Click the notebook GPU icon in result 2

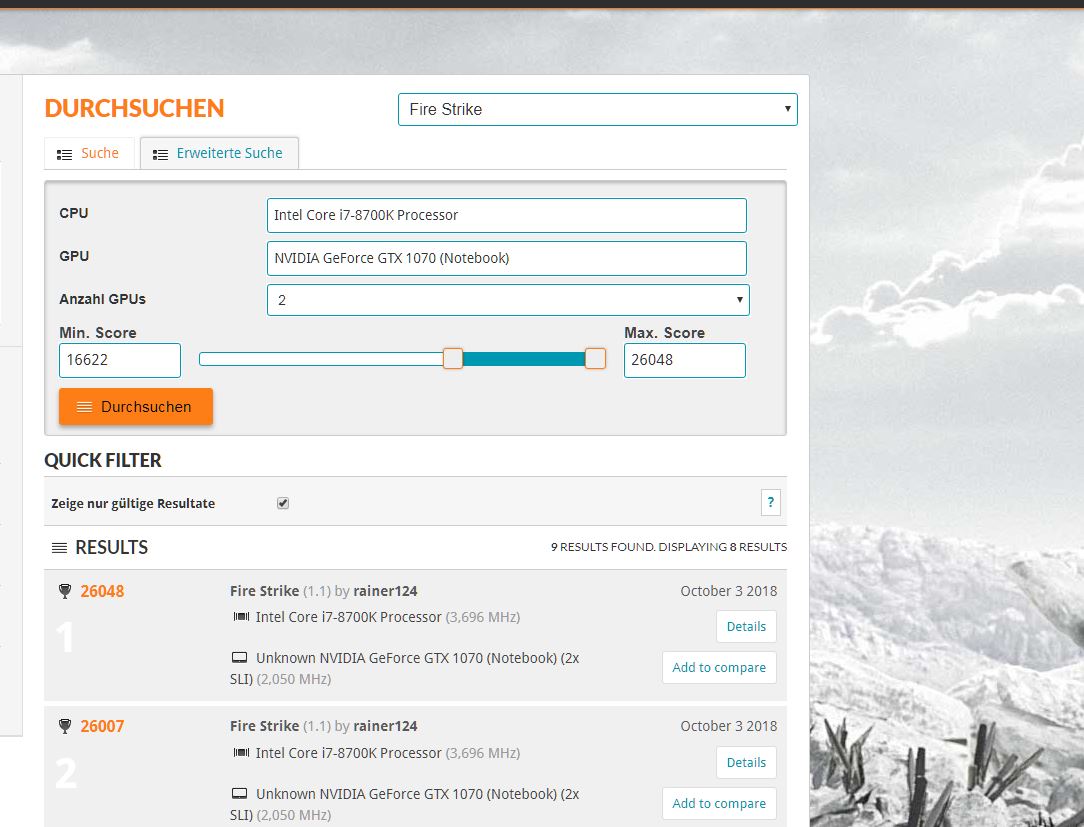coord(239,793)
